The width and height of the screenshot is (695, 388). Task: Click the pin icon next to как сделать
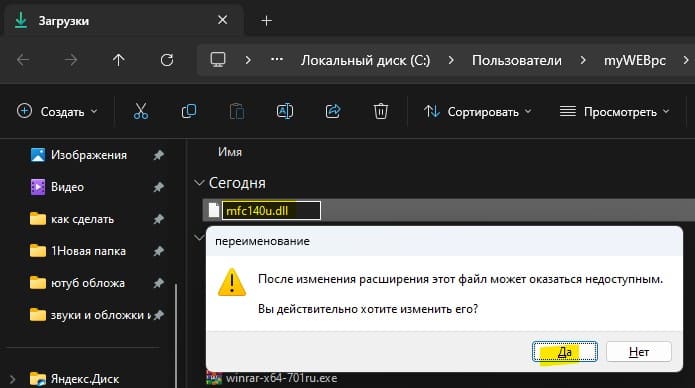(158, 219)
